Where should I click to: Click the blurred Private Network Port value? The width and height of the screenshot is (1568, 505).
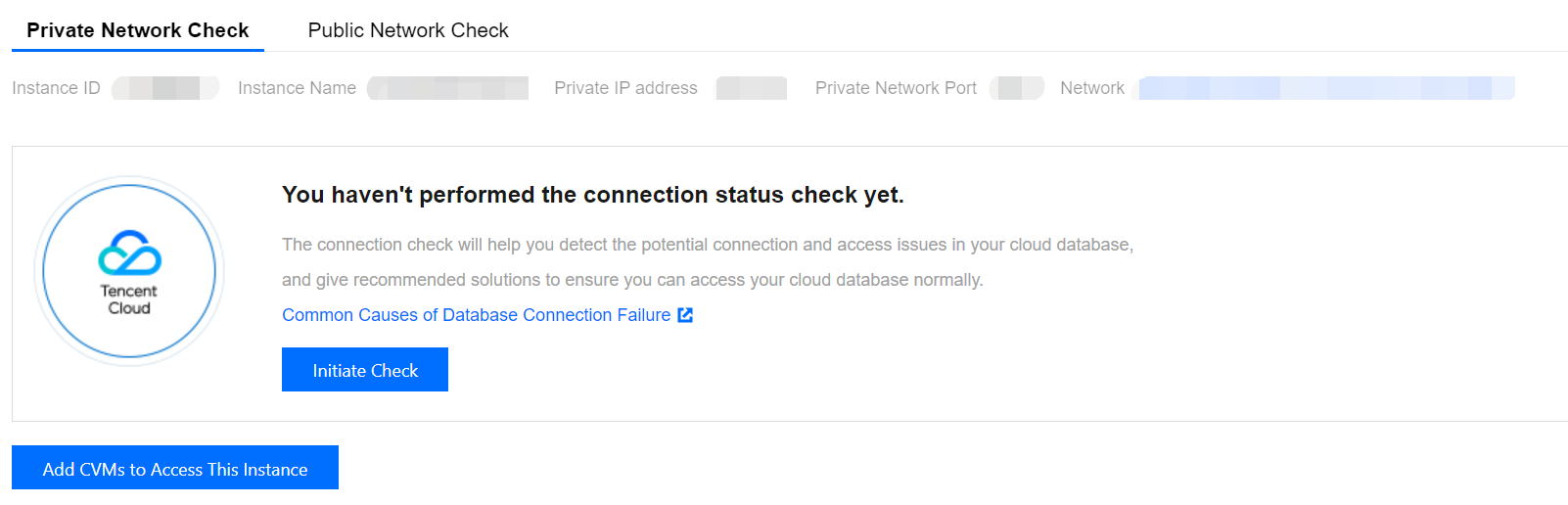click(x=1016, y=88)
